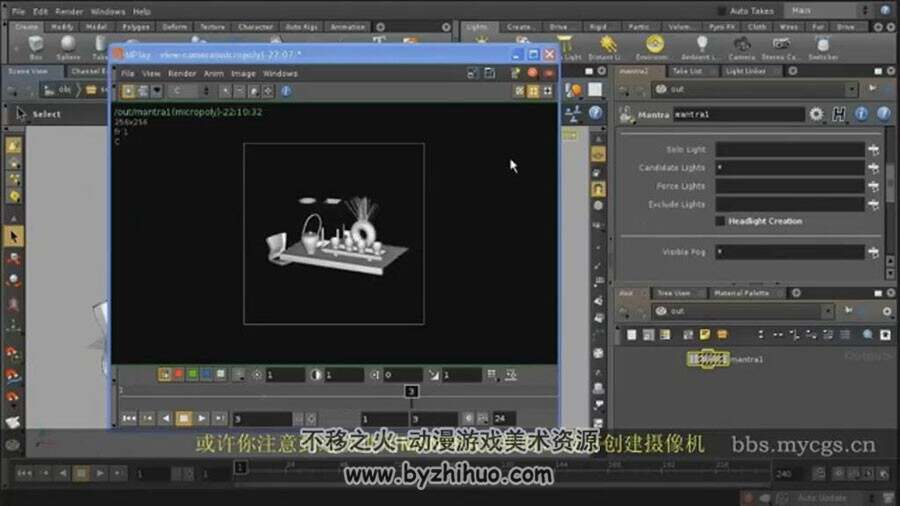This screenshot has height=506, width=900.
Task: Open node info icon next to mantra1
Action: [x=861, y=114]
